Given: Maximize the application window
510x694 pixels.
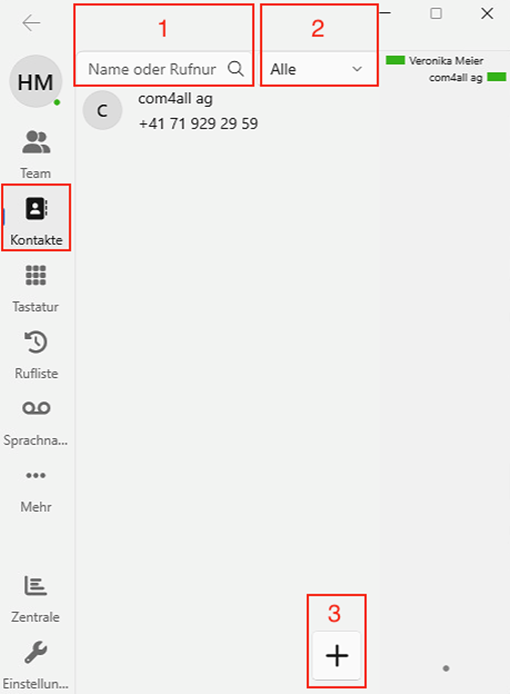Looking at the screenshot, I should [436, 14].
